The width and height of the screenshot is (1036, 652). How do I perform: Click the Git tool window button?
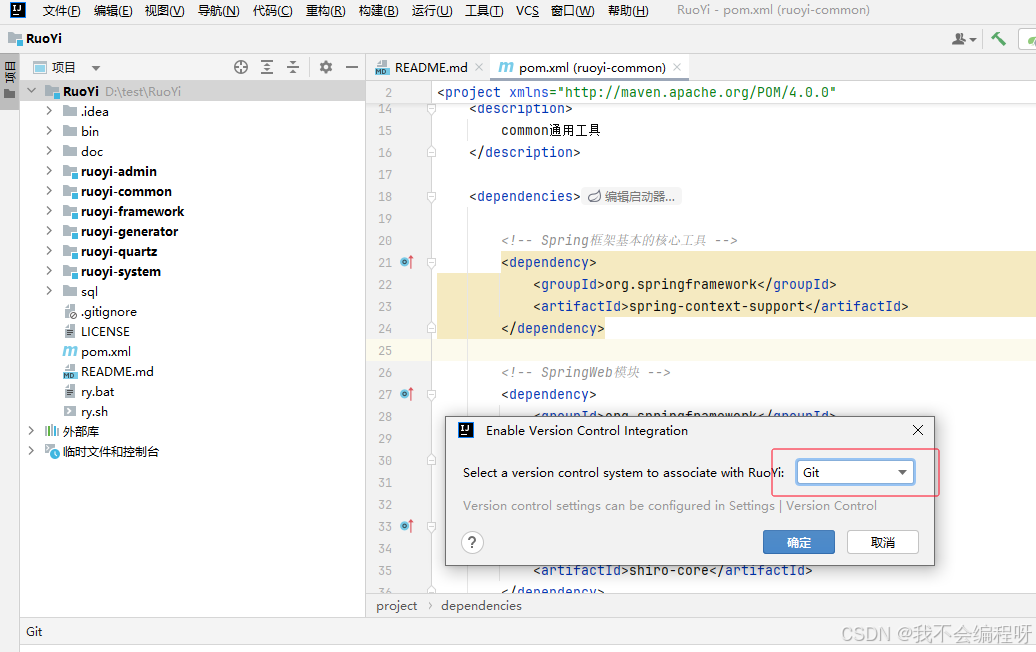(34, 632)
